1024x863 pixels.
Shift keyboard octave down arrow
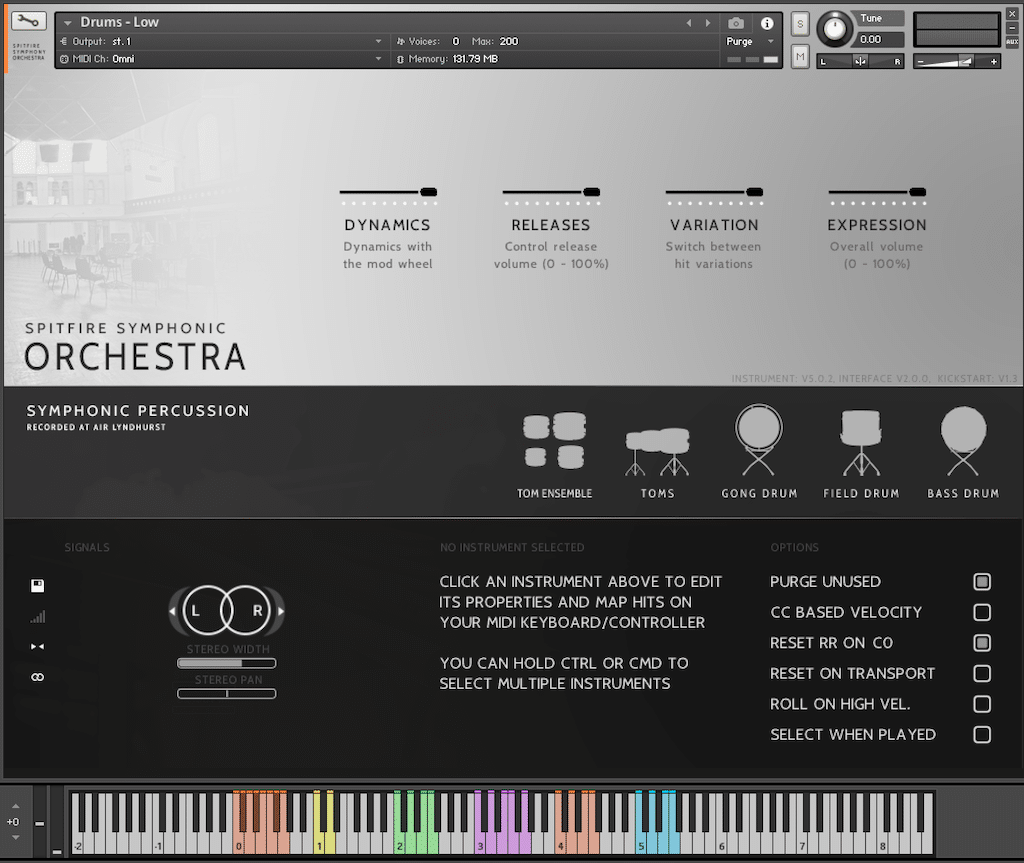click(16, 838)
